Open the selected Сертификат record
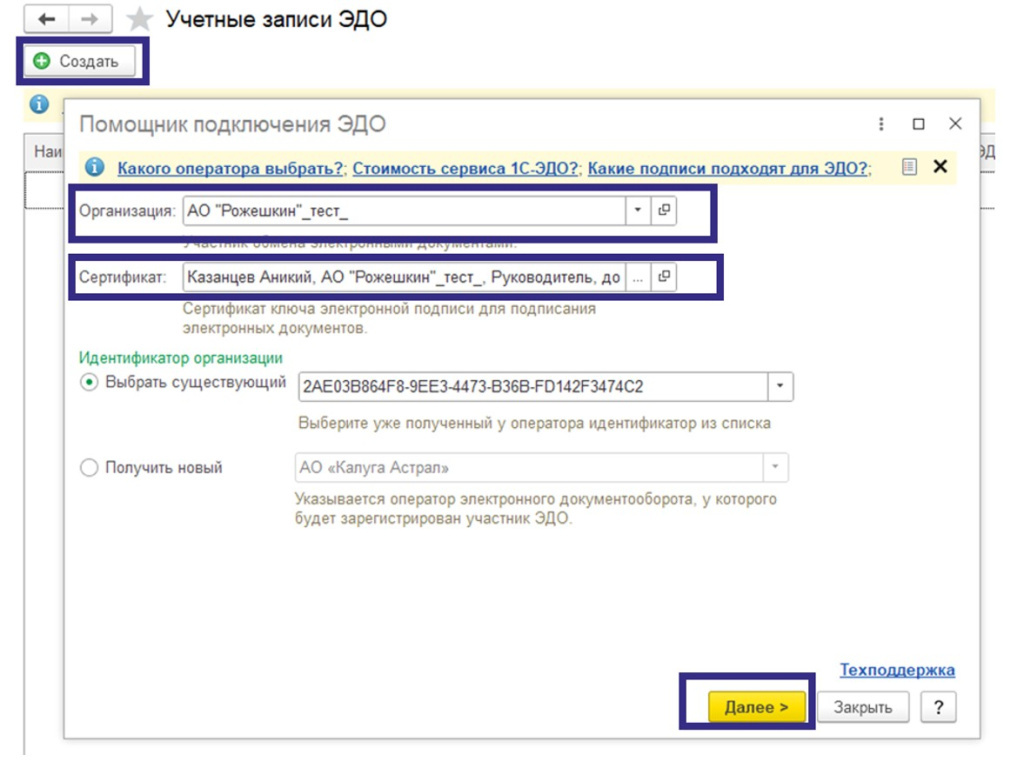This screenshot has width=1024, height=768. (x=664, y=278)
